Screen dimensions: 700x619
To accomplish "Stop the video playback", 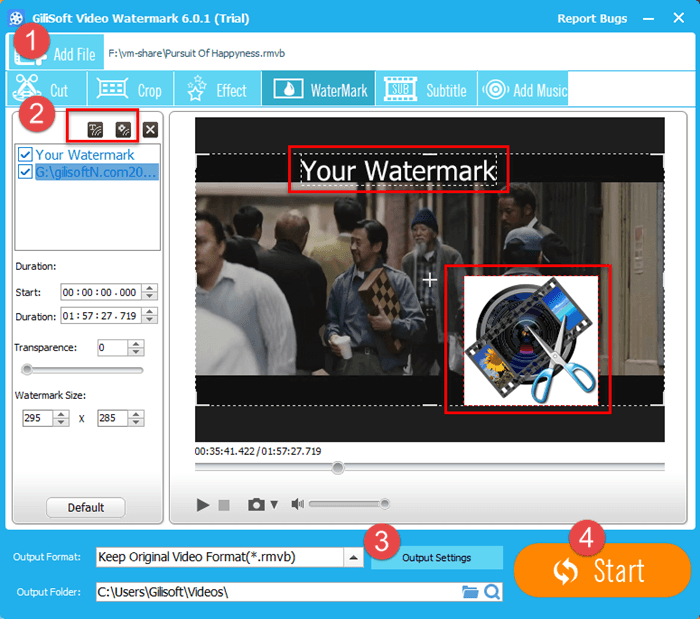I will 224,505.
